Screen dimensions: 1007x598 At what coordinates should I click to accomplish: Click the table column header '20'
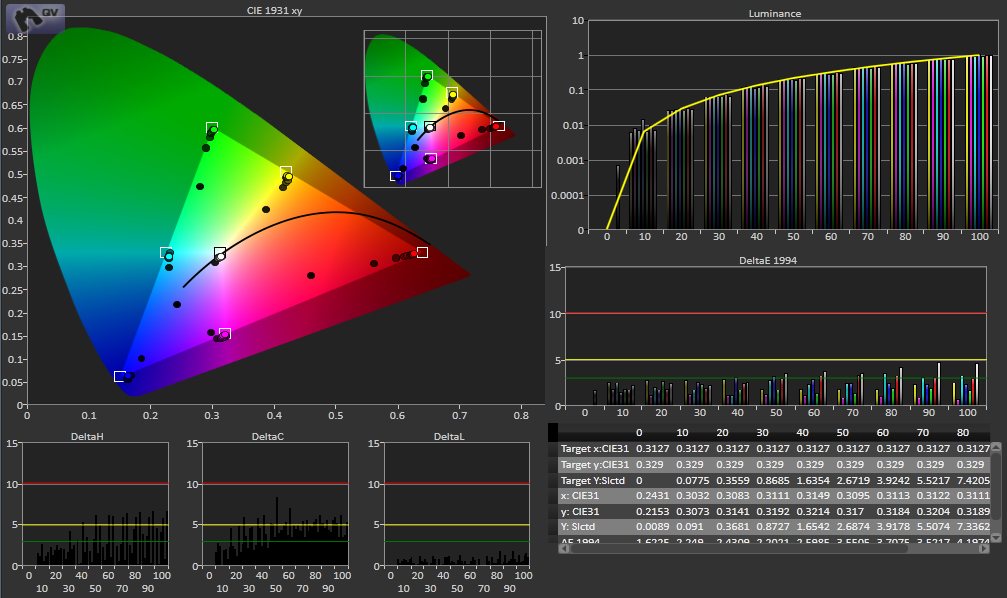click(x=722, y=432)
